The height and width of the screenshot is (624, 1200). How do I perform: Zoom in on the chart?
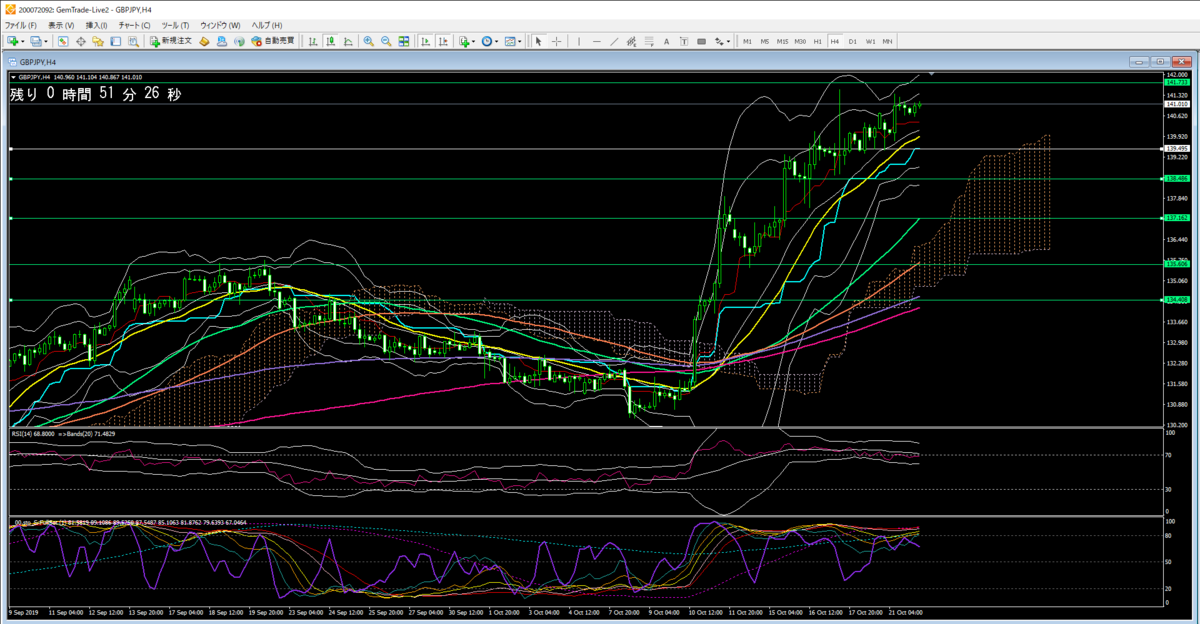pos(368,41)
